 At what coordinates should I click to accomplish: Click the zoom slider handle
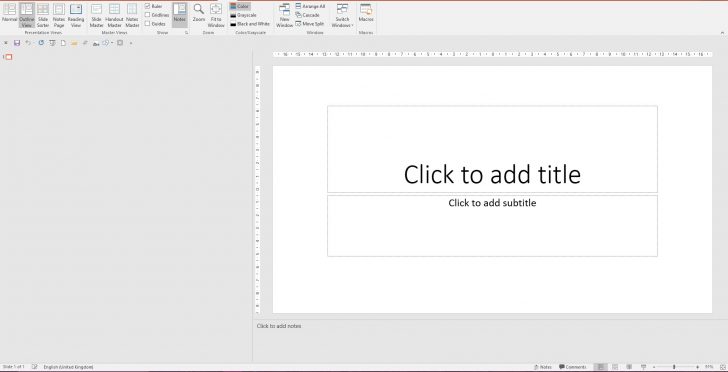[x=674, y=367]
